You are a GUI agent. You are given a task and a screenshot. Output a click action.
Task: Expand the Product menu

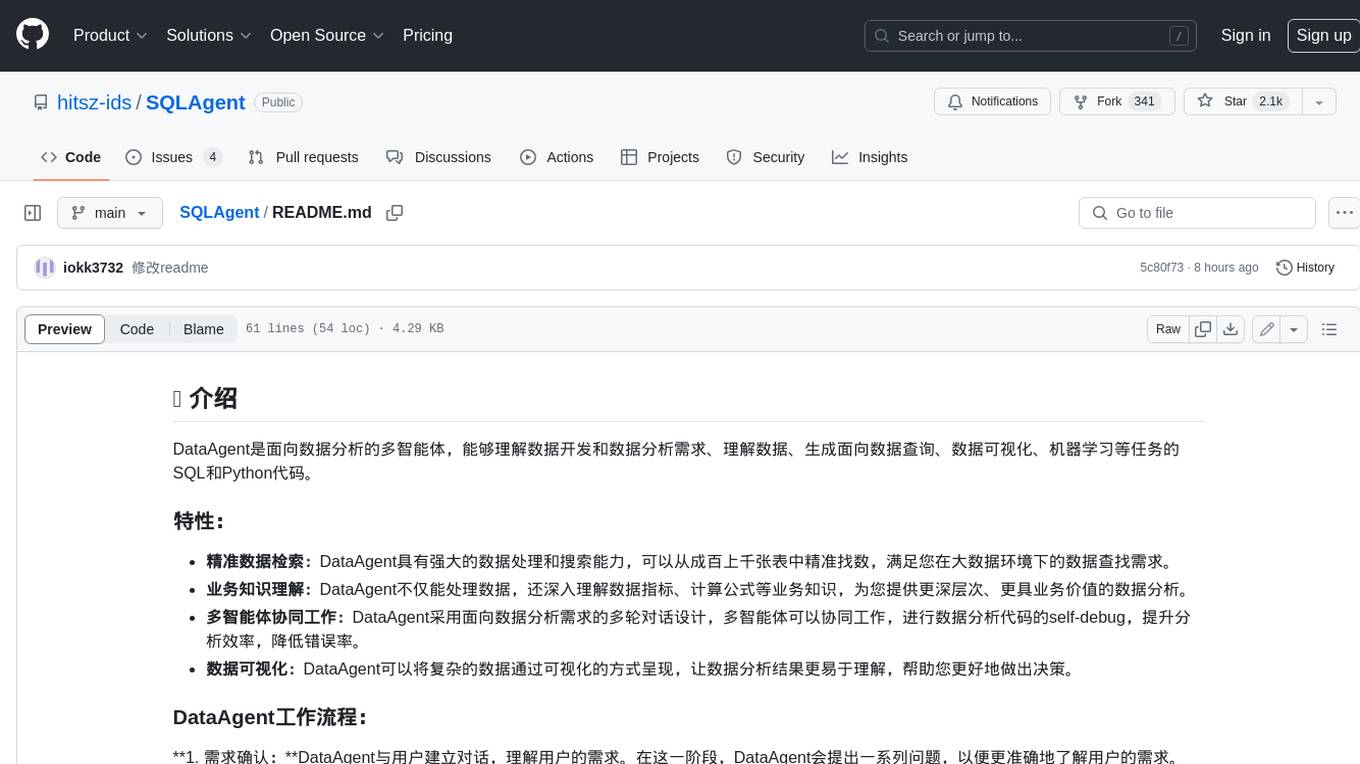(x=110, y=35)
